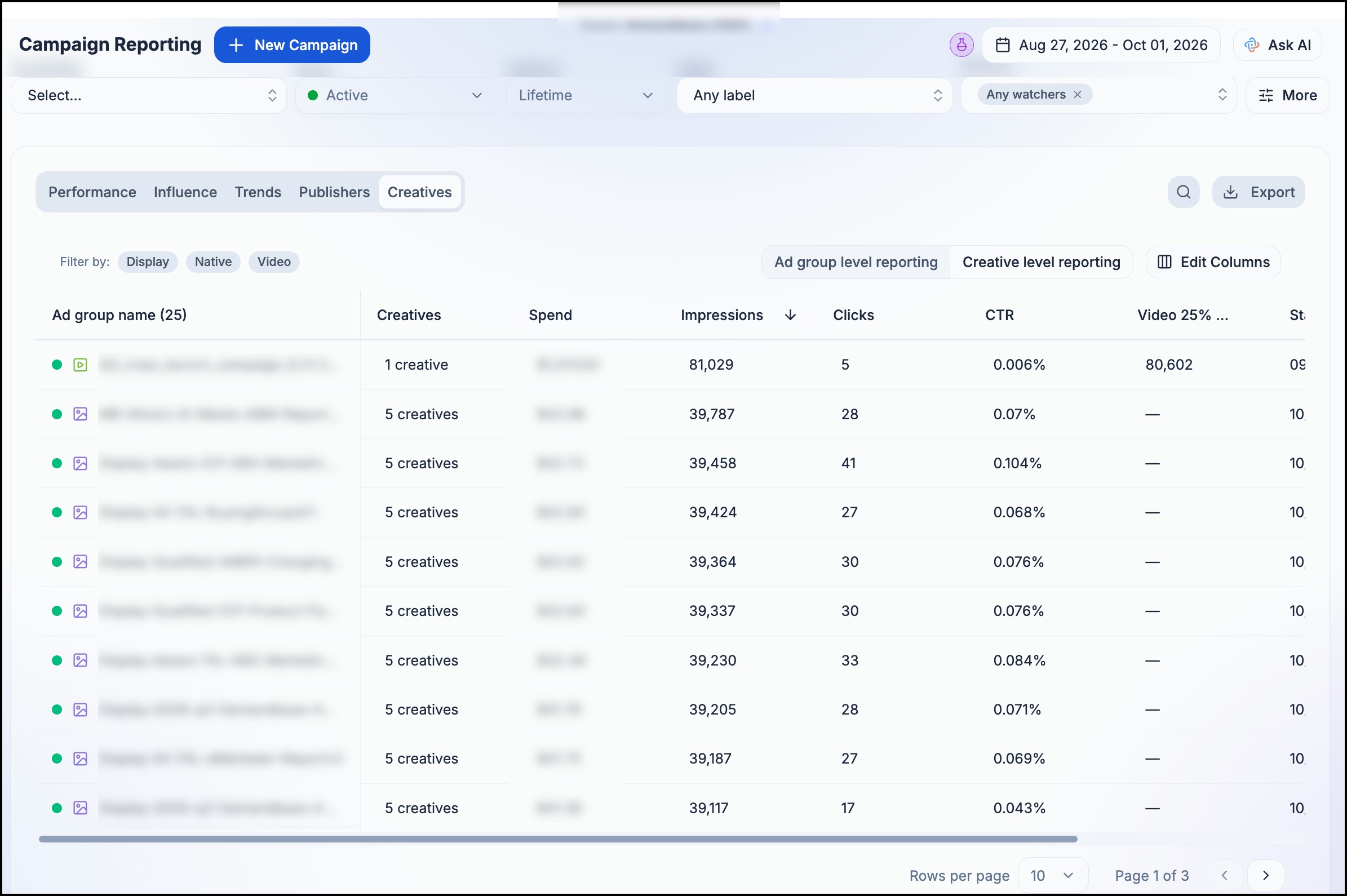Click the image type icon in 39,230 row
This screenshot has height=896, width=1347.
[80, 660]
